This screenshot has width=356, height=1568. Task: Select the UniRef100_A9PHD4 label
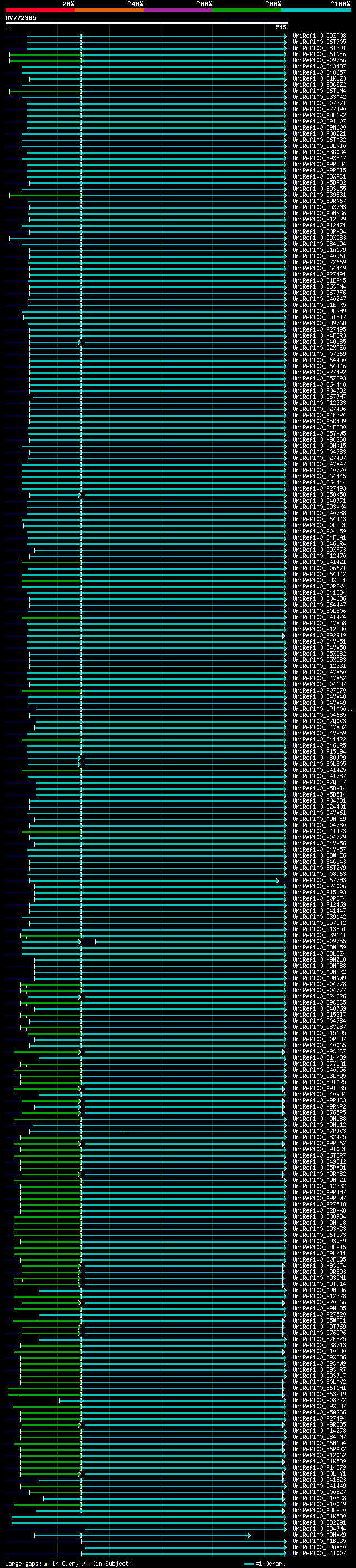tap(319, 164)
